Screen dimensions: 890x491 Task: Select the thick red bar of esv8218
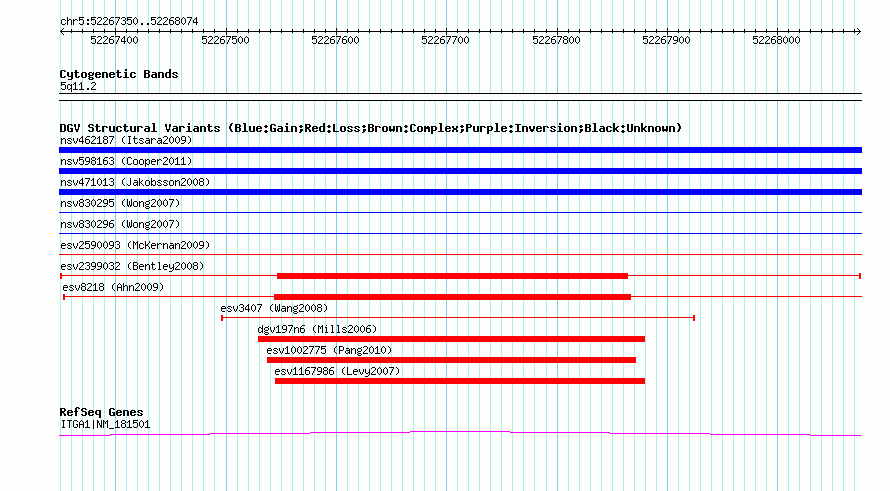point(452,297)
